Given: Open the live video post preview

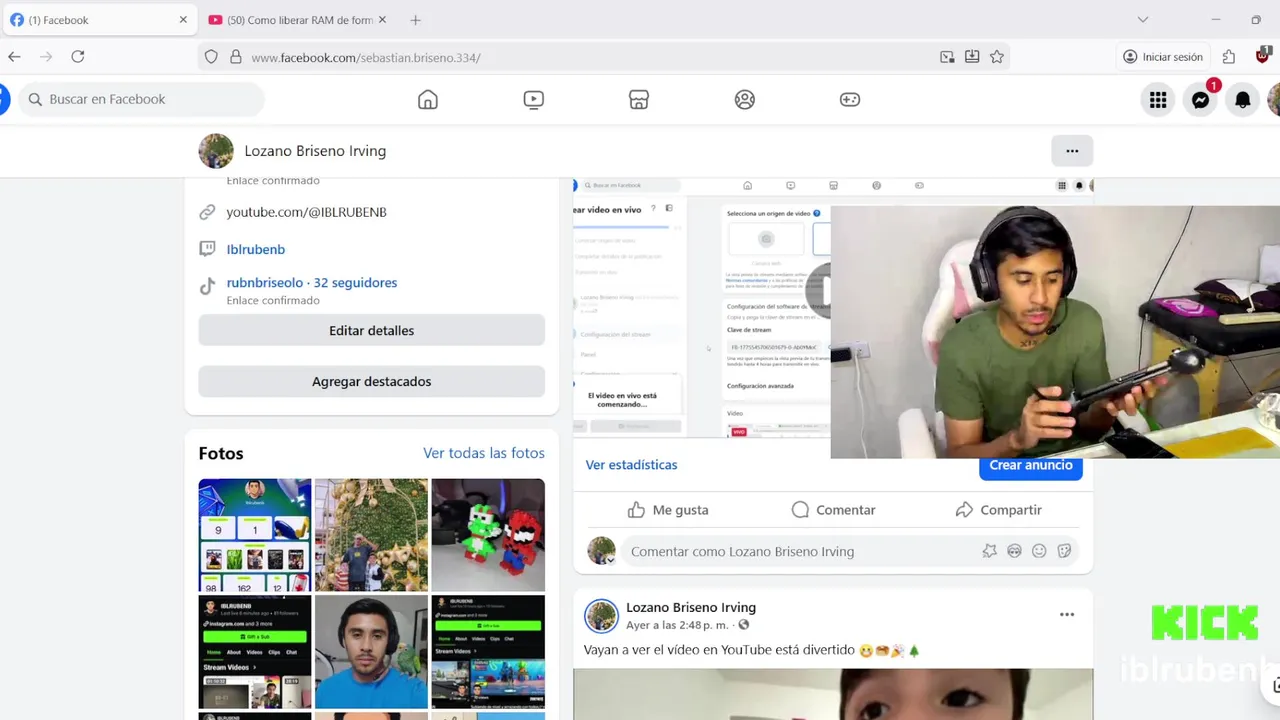Looking at the screenshot, I should pos(702,308).
